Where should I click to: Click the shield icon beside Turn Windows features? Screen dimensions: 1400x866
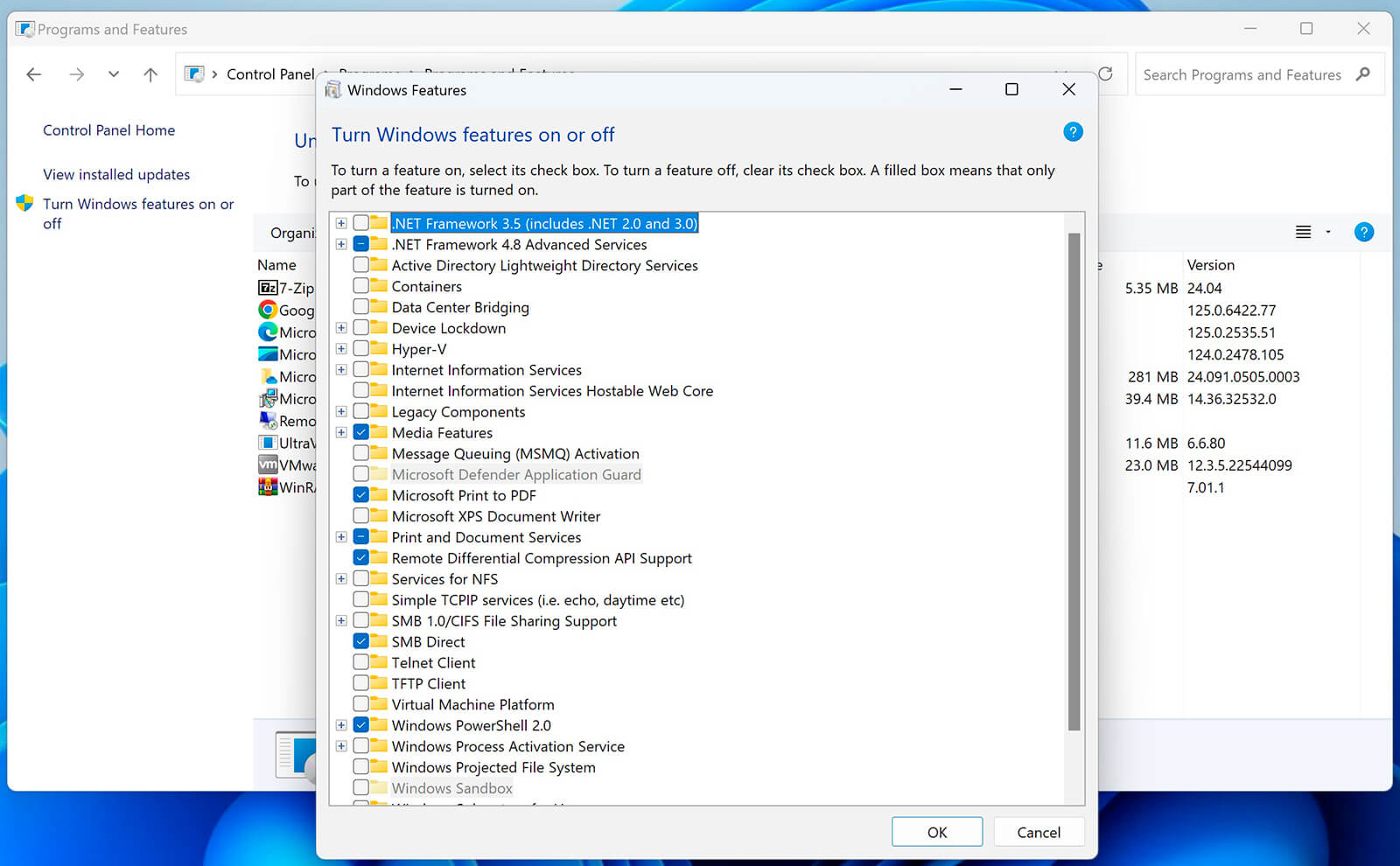coord(24,203)
